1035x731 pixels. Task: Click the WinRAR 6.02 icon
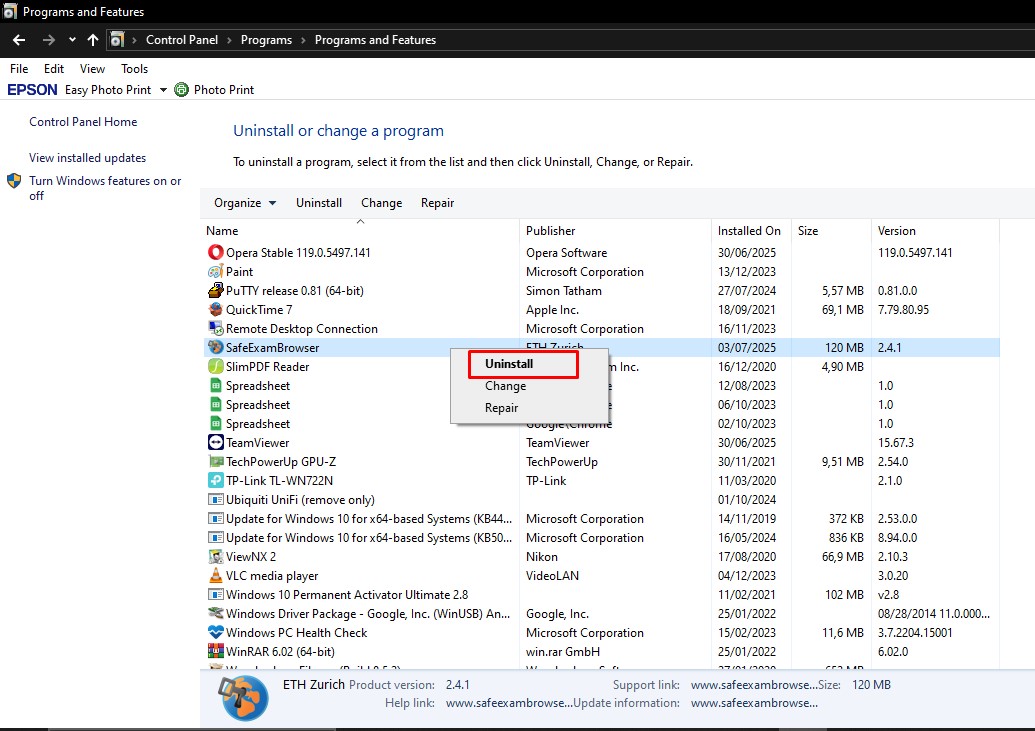coord(215,652)
